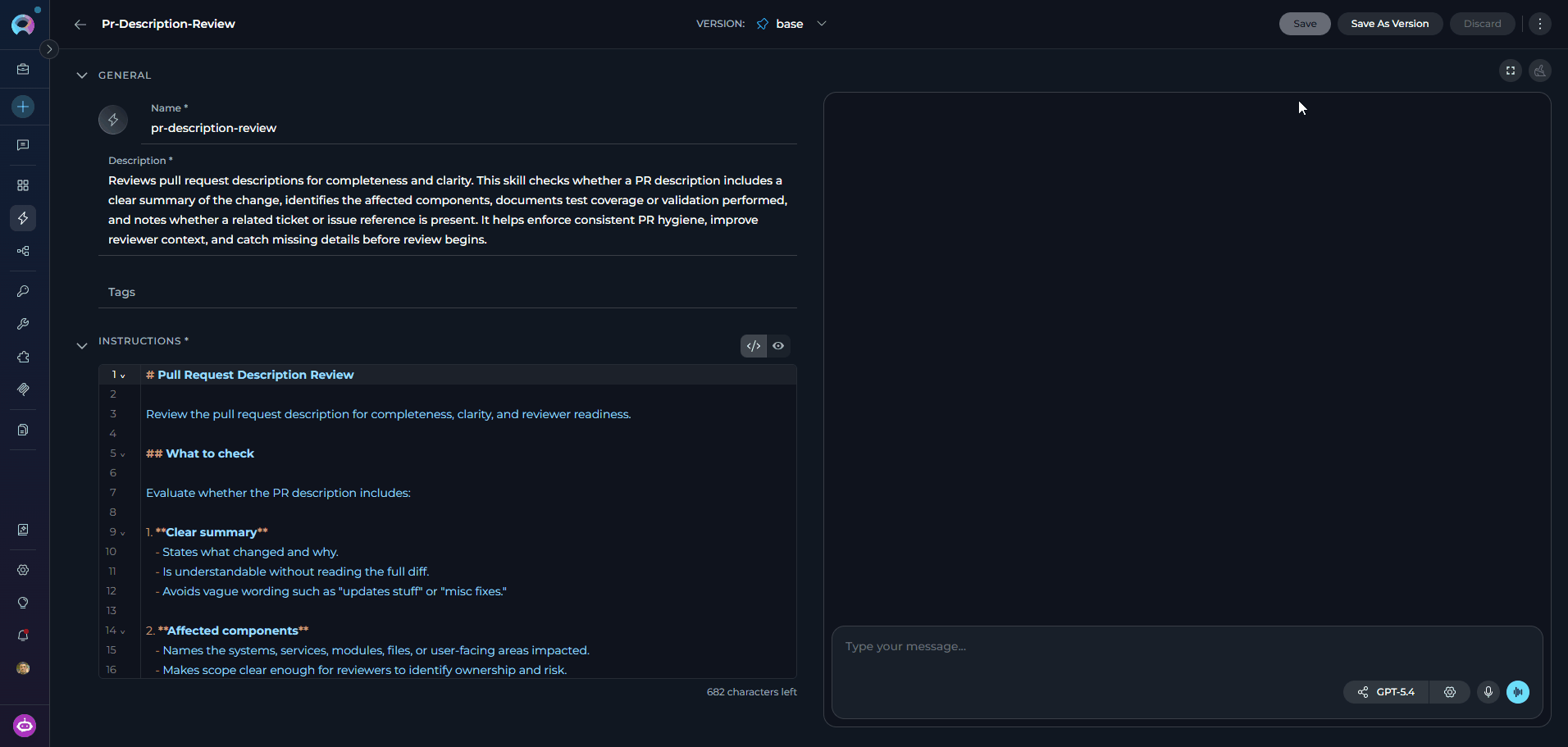
Task: Click the plus create button in the sidebar
Action: 23,107
